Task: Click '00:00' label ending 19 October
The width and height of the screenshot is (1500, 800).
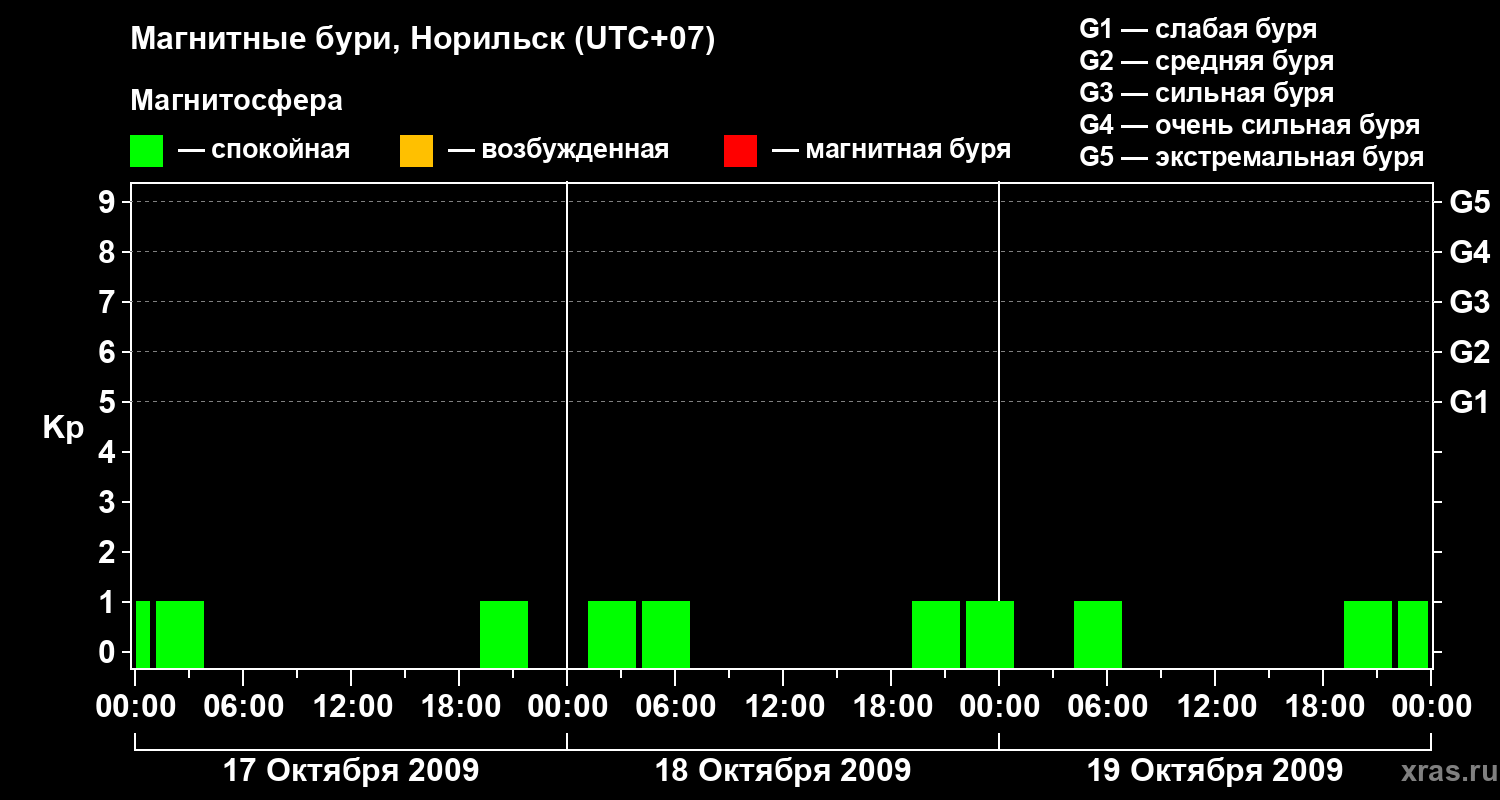Action: pos(1431,707)
